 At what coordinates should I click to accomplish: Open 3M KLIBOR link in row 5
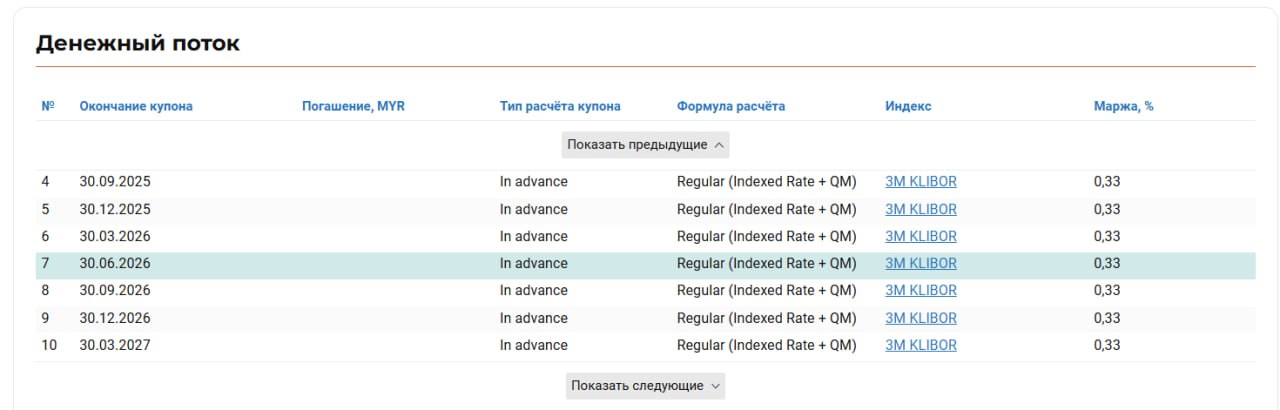coord(921,210)
